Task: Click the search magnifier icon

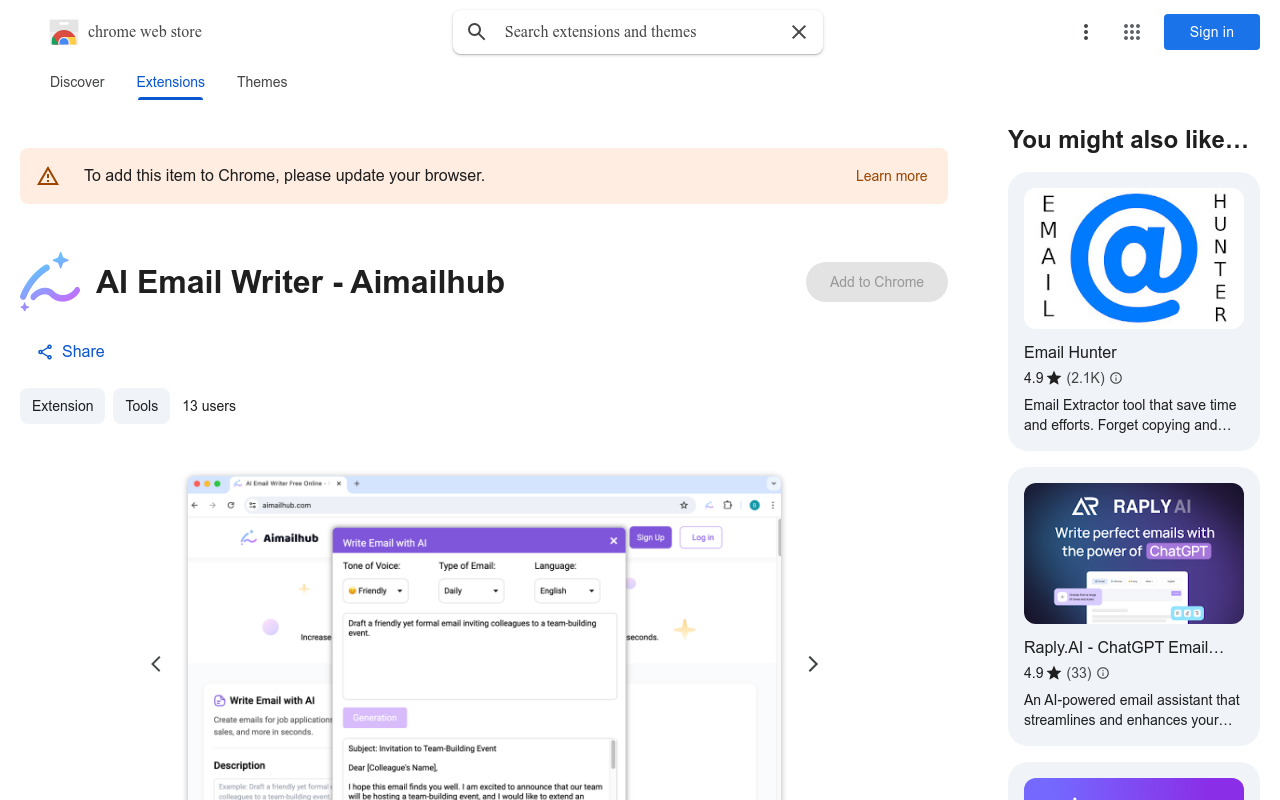Action: click(x=477, y=32)
